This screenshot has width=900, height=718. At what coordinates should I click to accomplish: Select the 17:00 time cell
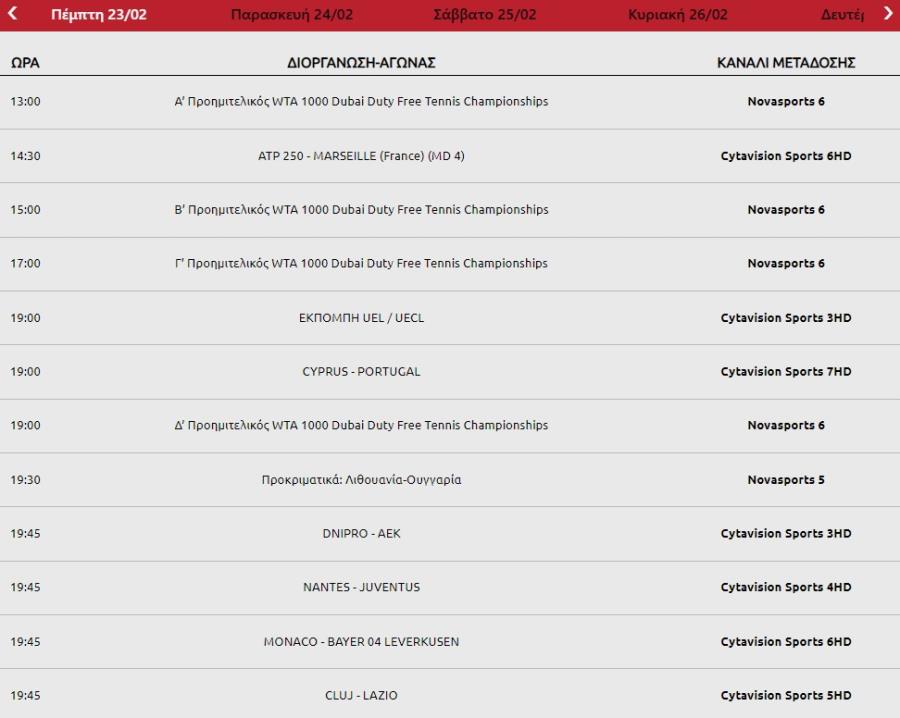(x=25, y=263)
